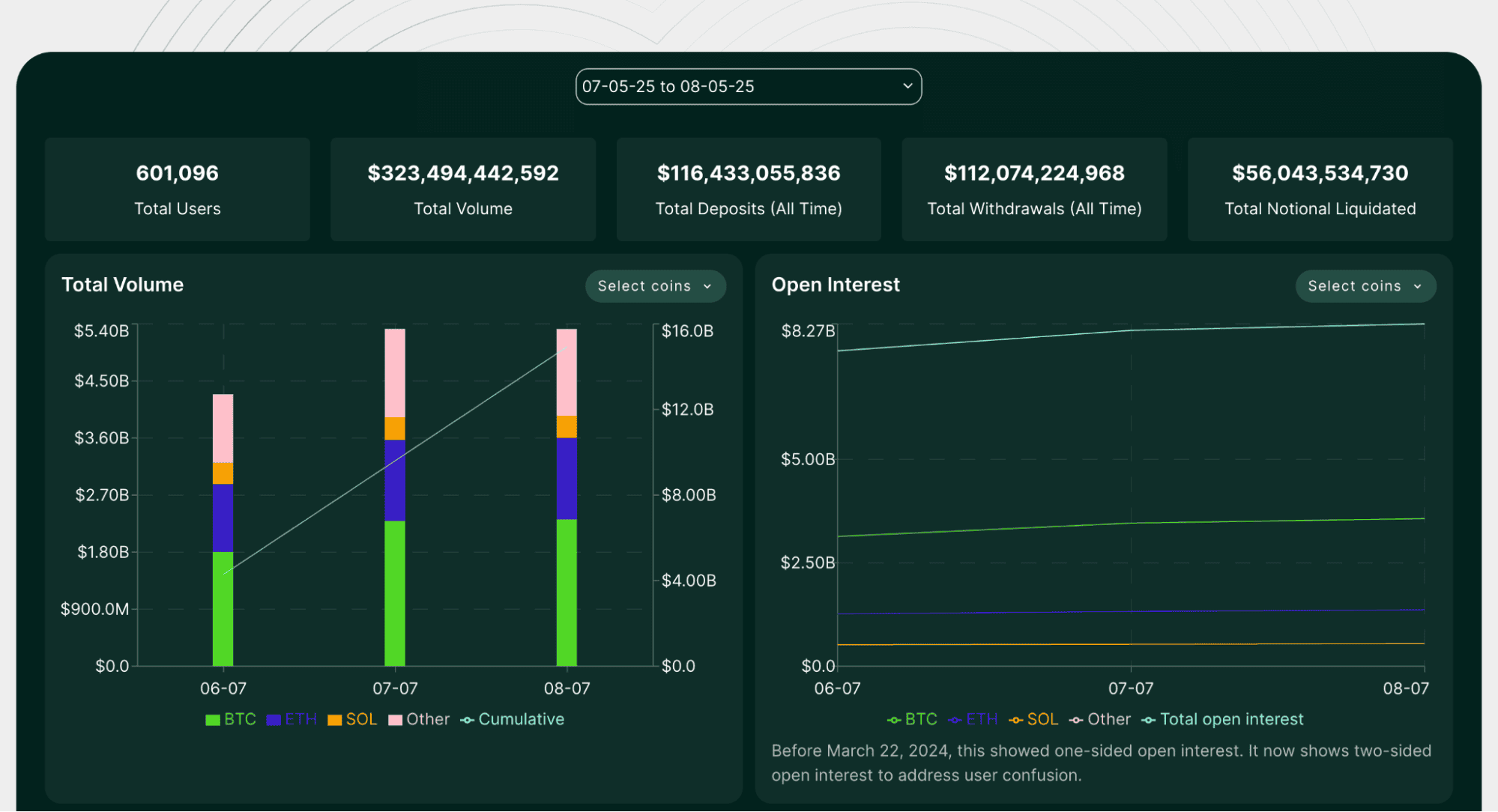Click the Open Interest chart heading
Viewport: 1498px width, 812px height.
tap(836, 285)
